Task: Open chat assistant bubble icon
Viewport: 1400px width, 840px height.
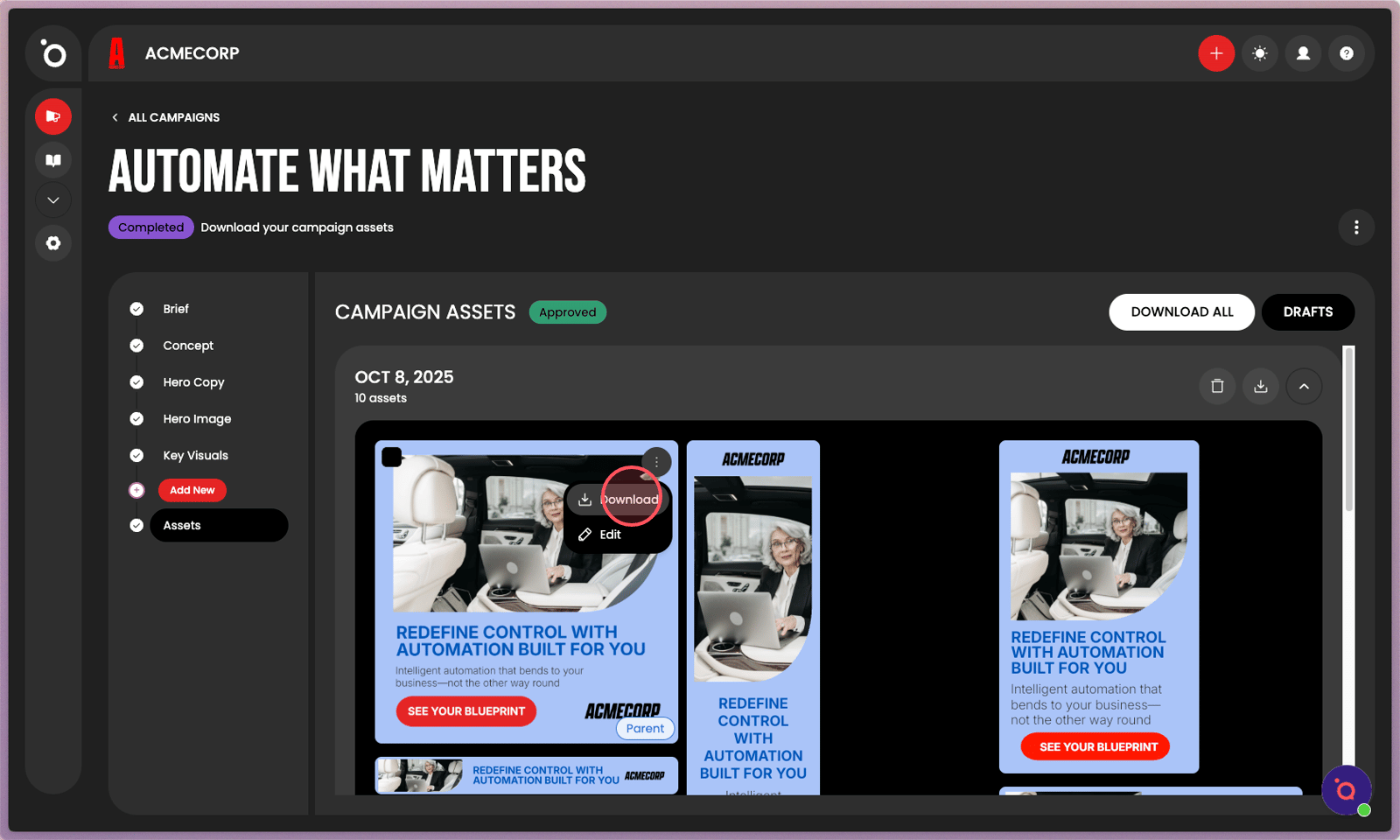Action: 1346,790
